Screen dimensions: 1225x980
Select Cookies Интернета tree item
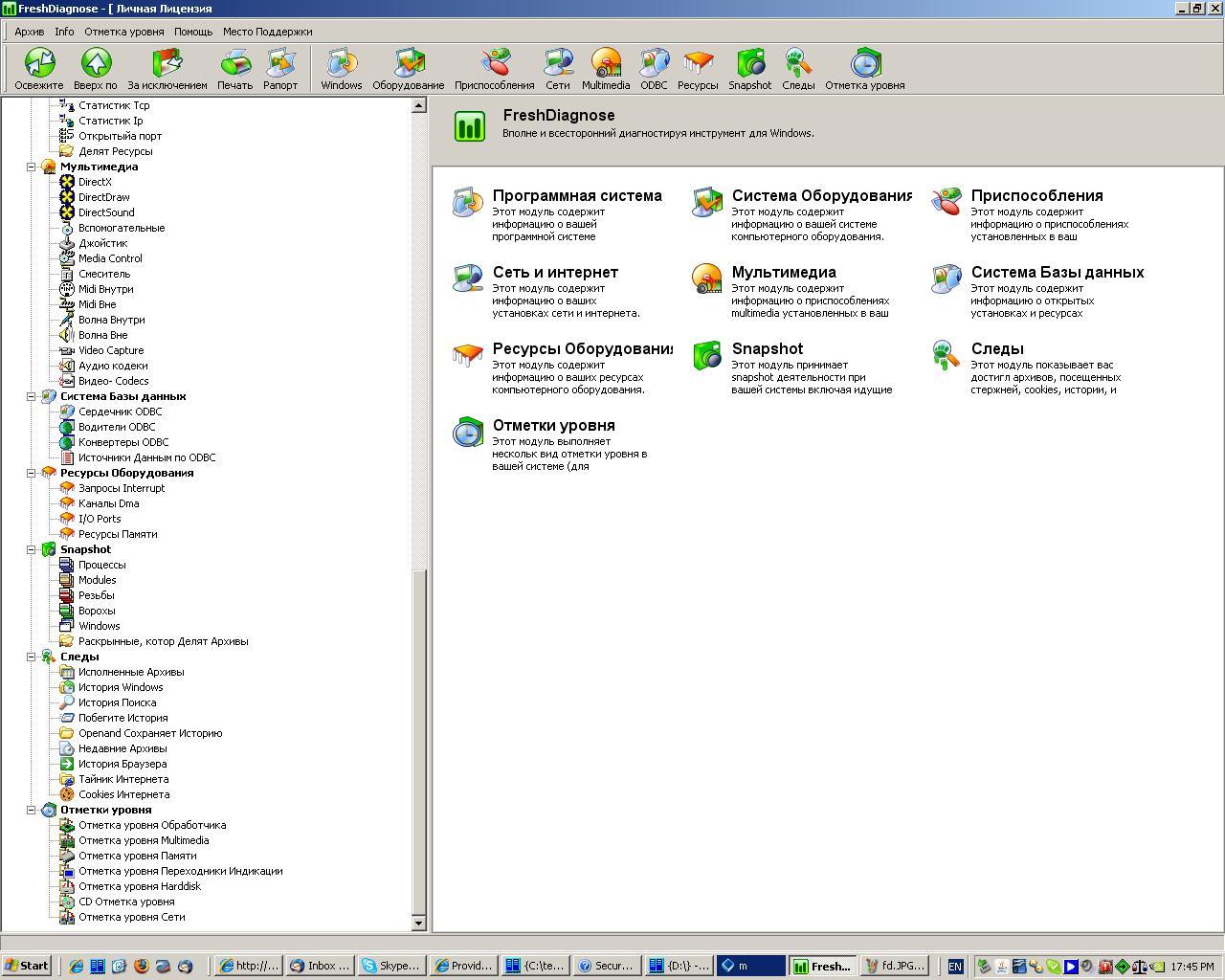click(124, 794)
